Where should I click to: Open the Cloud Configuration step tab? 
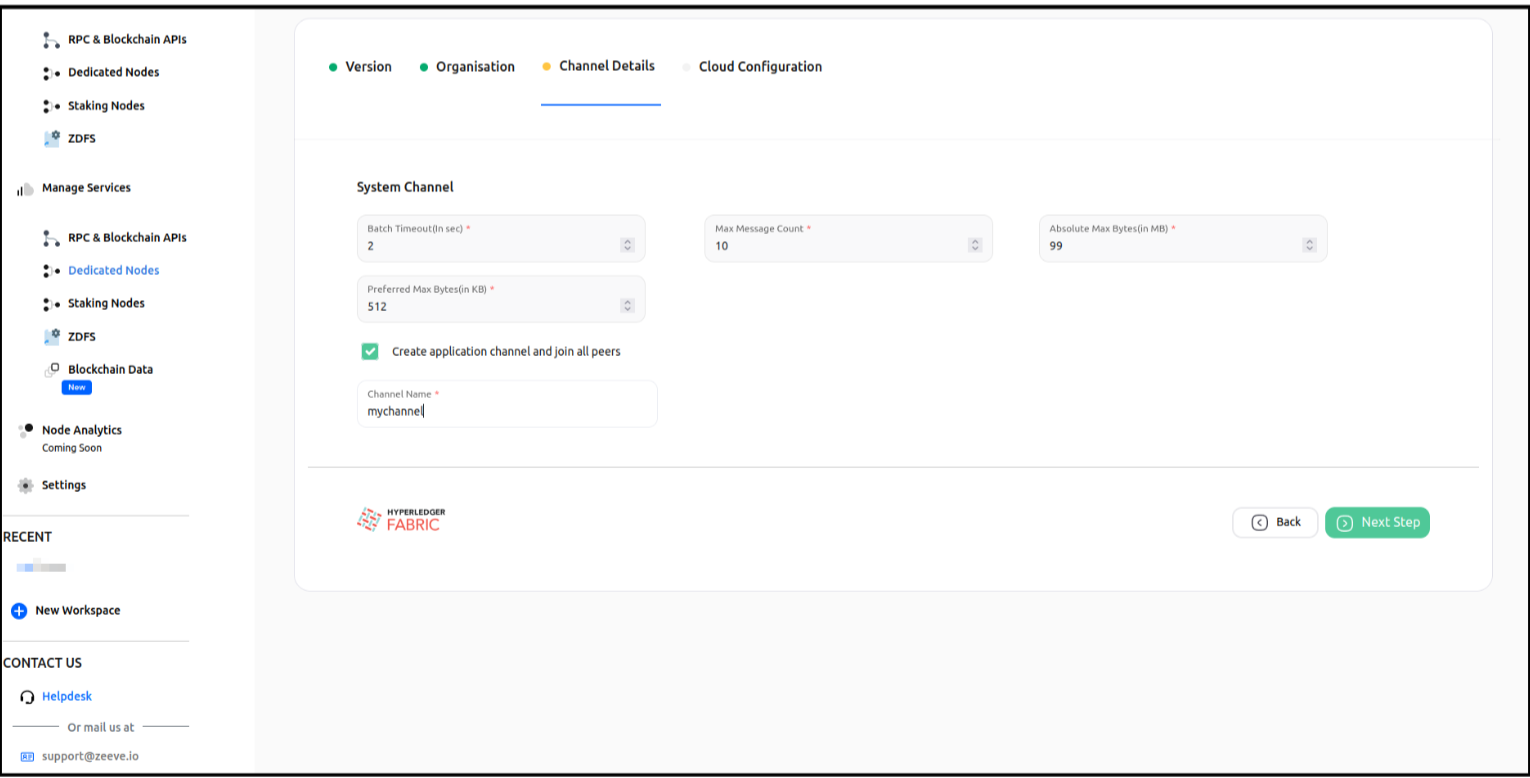coord(760,67)
